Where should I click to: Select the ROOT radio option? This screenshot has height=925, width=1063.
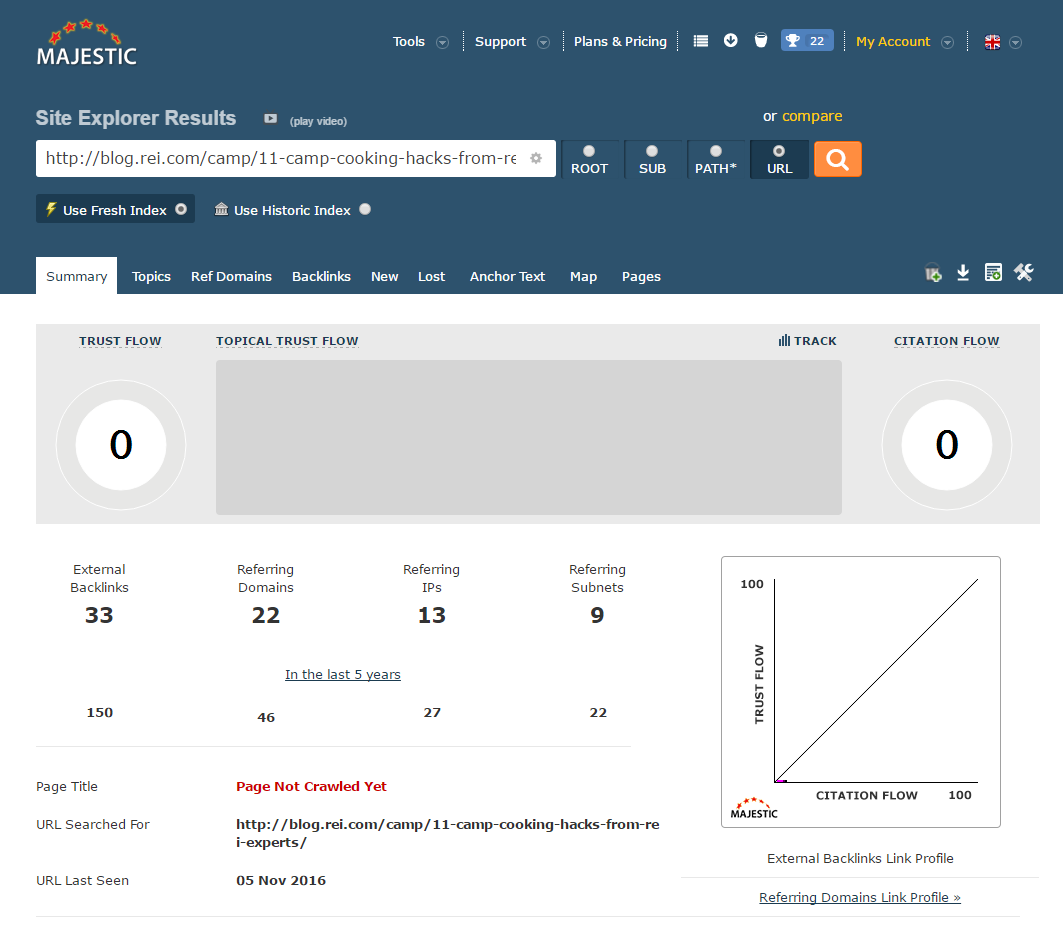pyautogui.click(x=589, y=152)
